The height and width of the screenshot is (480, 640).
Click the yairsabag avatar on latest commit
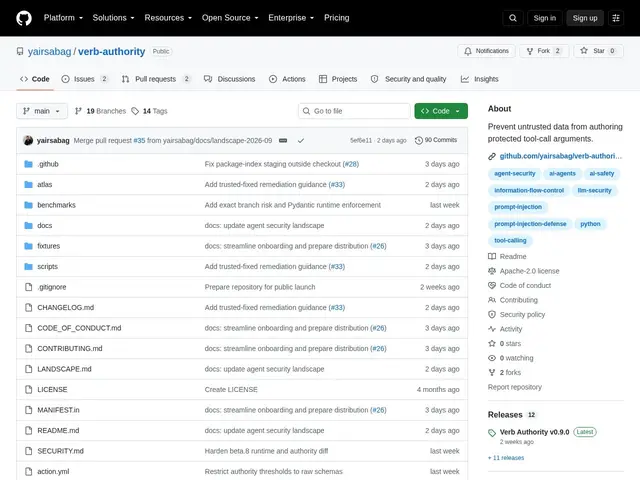click(x=28, y=140)
